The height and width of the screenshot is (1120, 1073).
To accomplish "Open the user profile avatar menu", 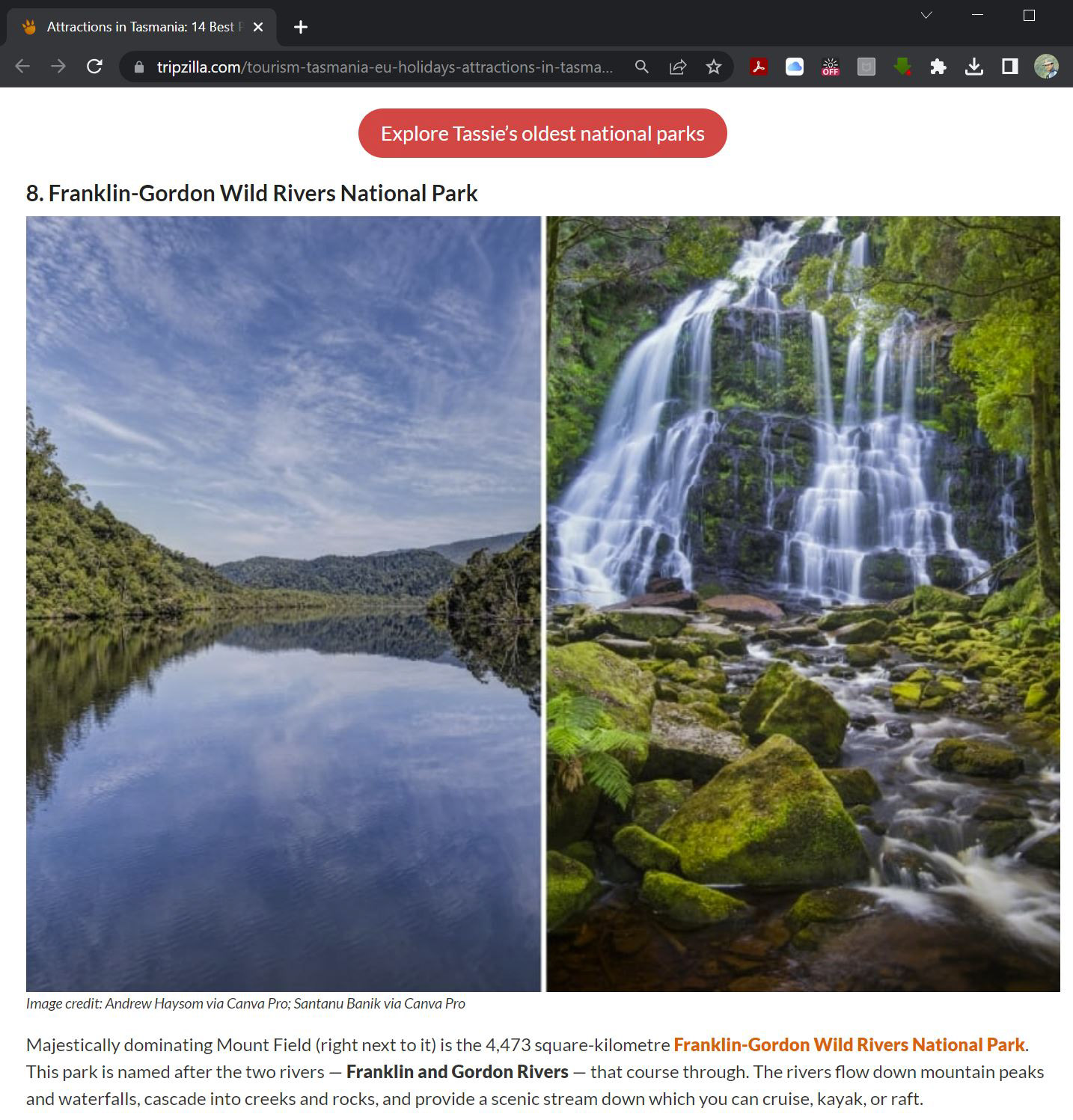I will (1046, 67).
